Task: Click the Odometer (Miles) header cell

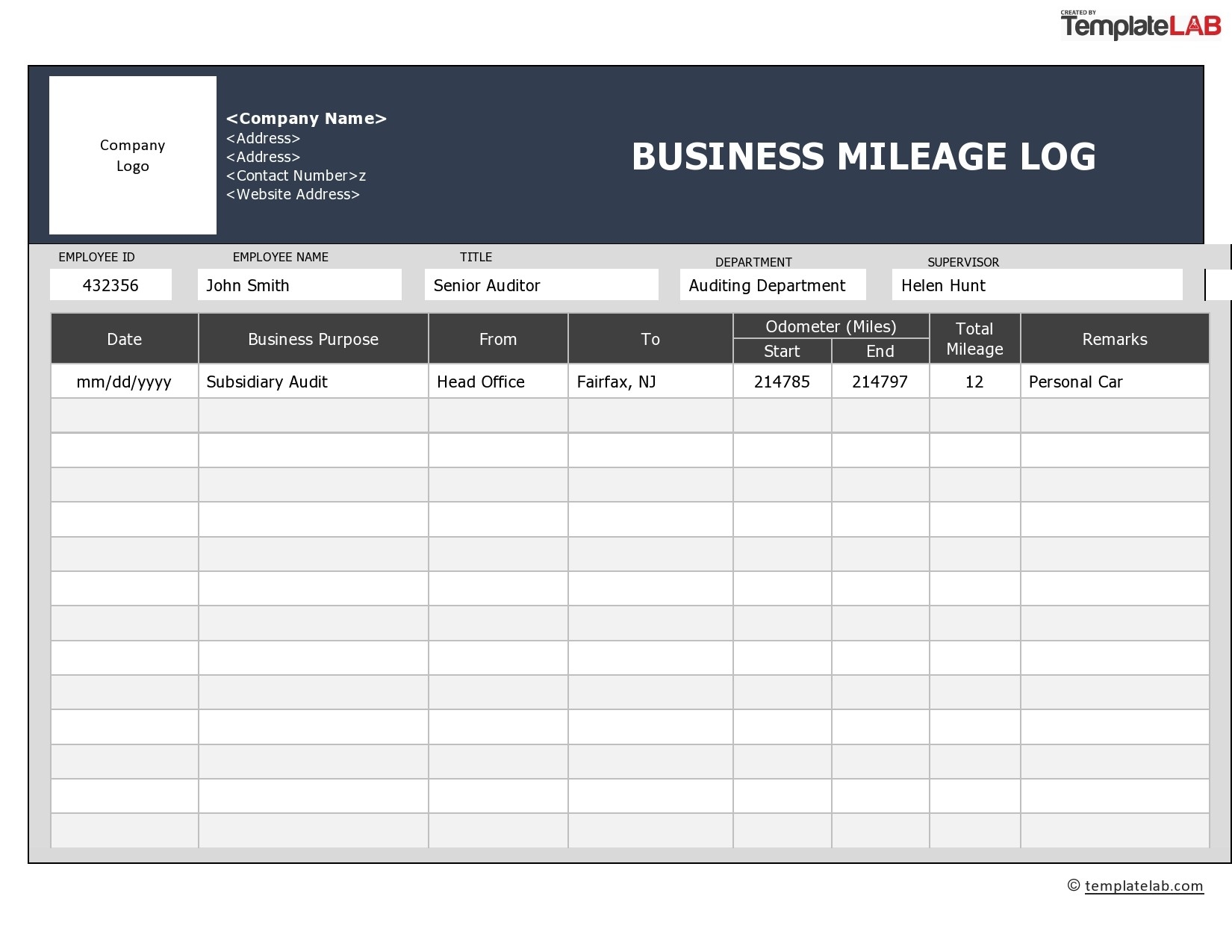Action: [x=831, y=326]
